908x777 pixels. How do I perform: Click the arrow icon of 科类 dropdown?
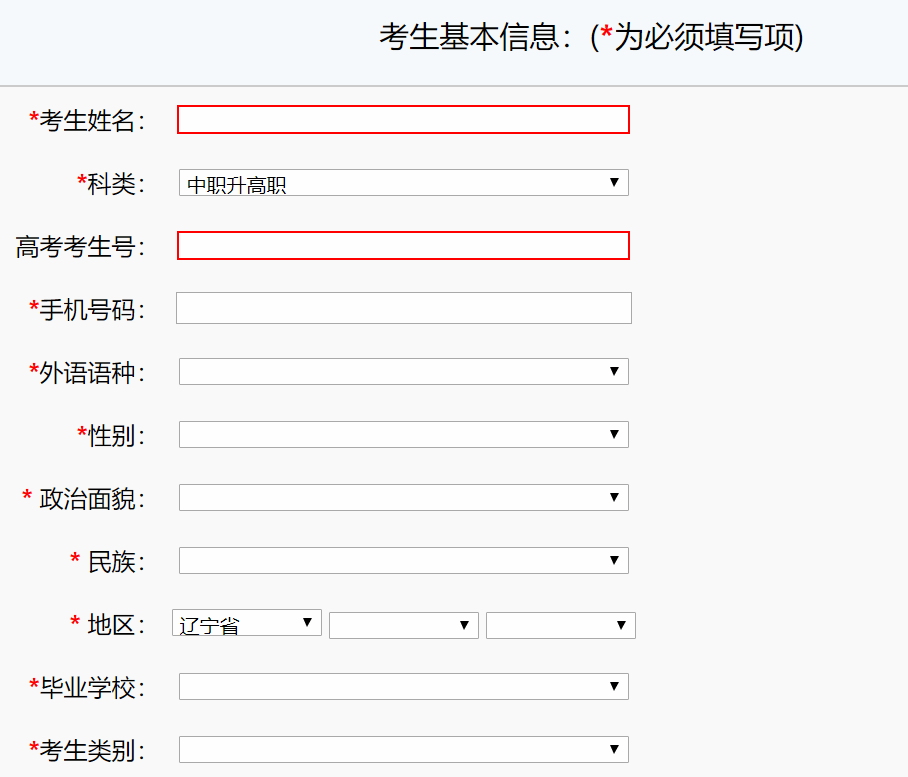(614, 183)
